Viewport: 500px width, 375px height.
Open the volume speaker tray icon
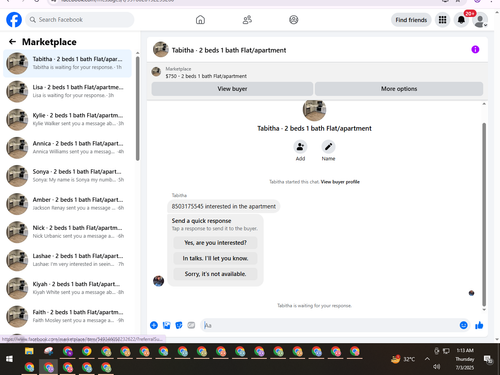[x=437, y=367]
